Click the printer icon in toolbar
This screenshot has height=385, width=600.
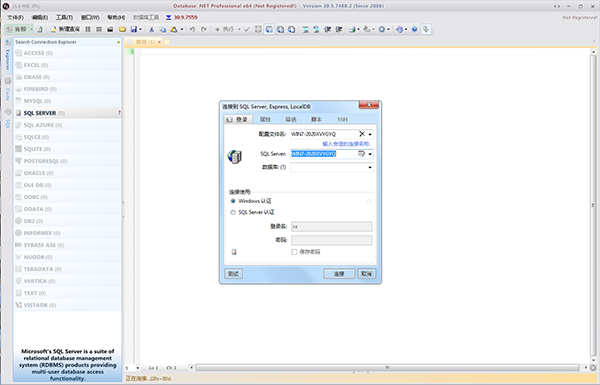click(x=352, y=29)
